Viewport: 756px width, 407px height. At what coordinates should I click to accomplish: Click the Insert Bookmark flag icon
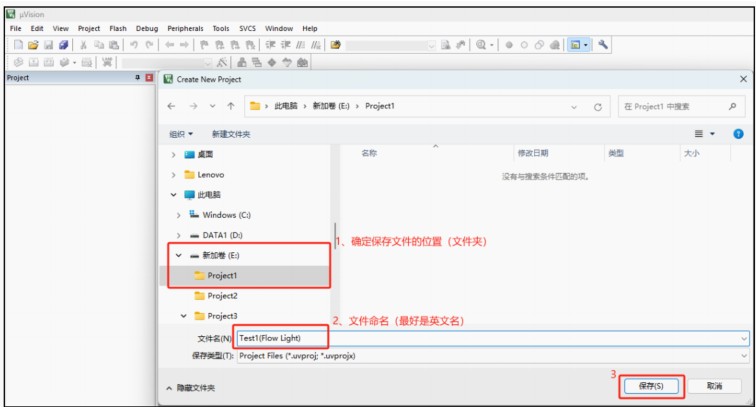pyautogui.click(x=204, y=45)
